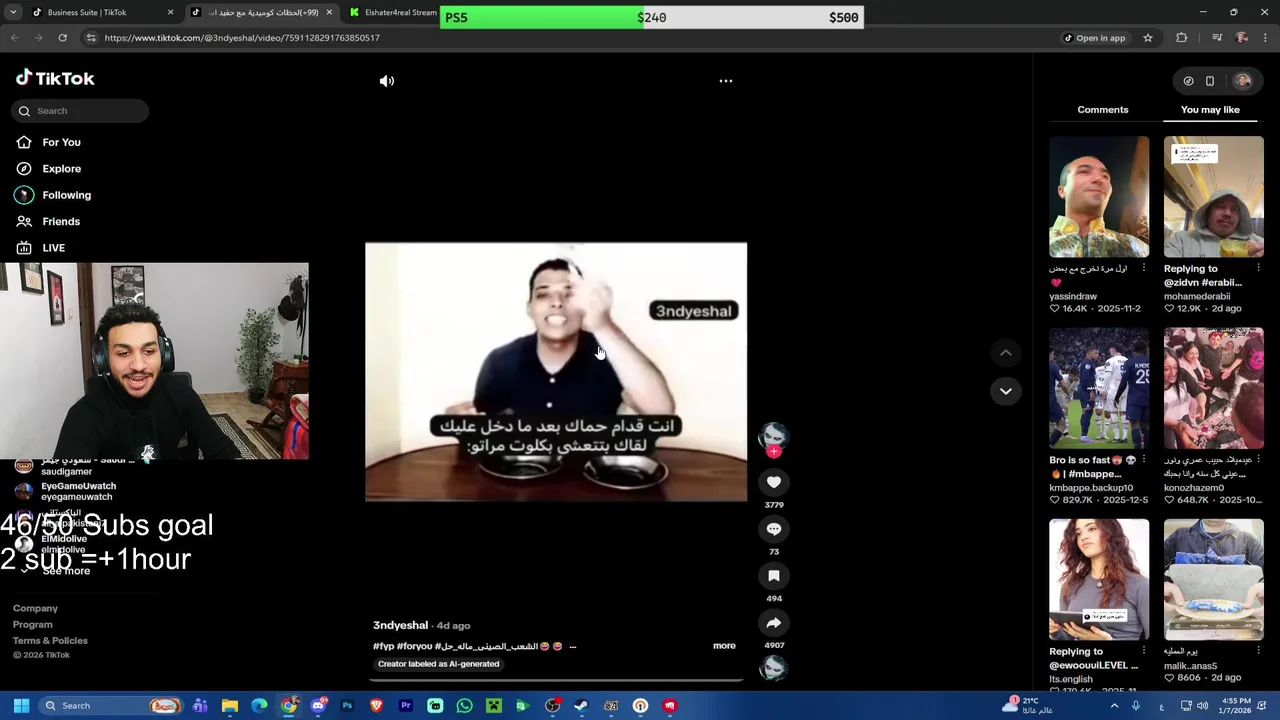Open options for the kmbappe.backup10 video

point(1143,460)
